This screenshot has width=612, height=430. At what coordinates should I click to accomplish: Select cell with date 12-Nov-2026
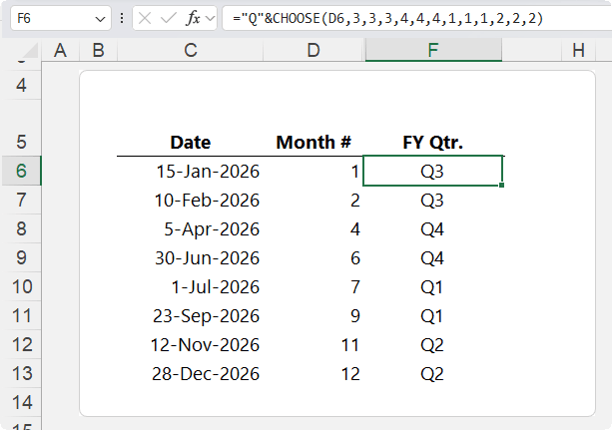pyautogui.click(x=190, y=344)
